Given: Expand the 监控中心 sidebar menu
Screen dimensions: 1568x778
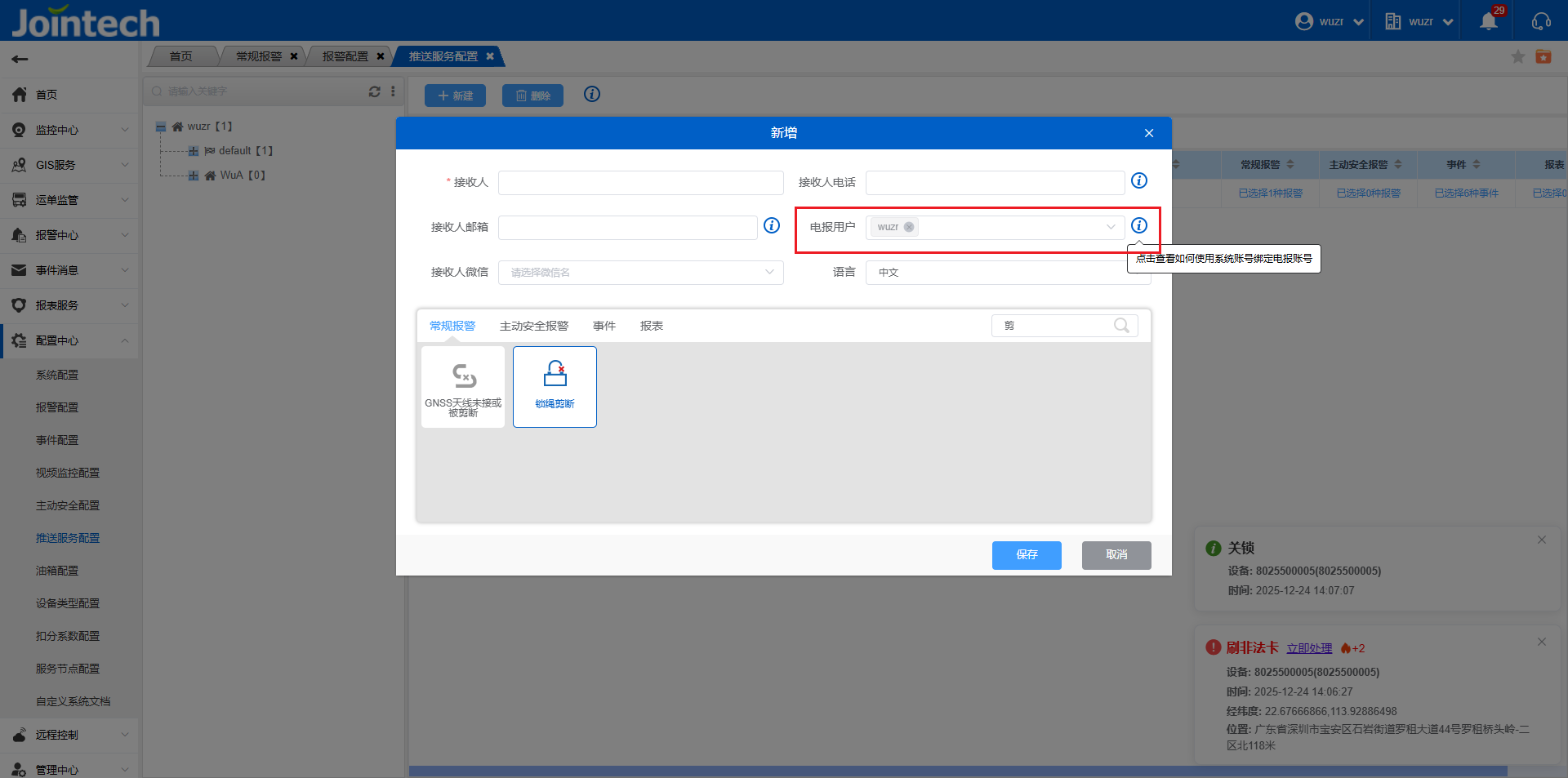Looking at the screenshot, I should coord(69,130).
